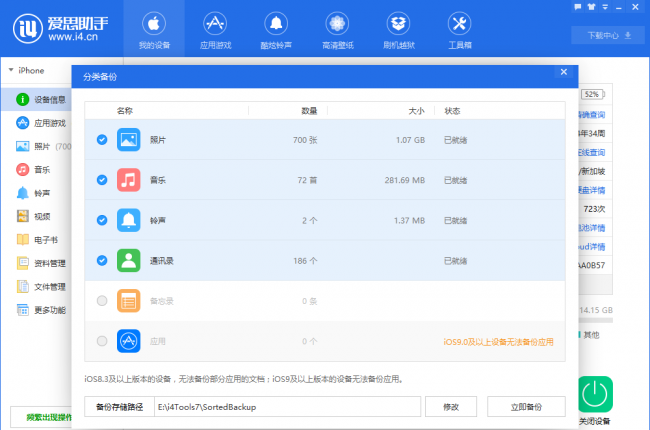Open 刷机越狱 flash and jailbreak tab
The image size is (650, 430).
pyautogui.click(x=398, y=29)
